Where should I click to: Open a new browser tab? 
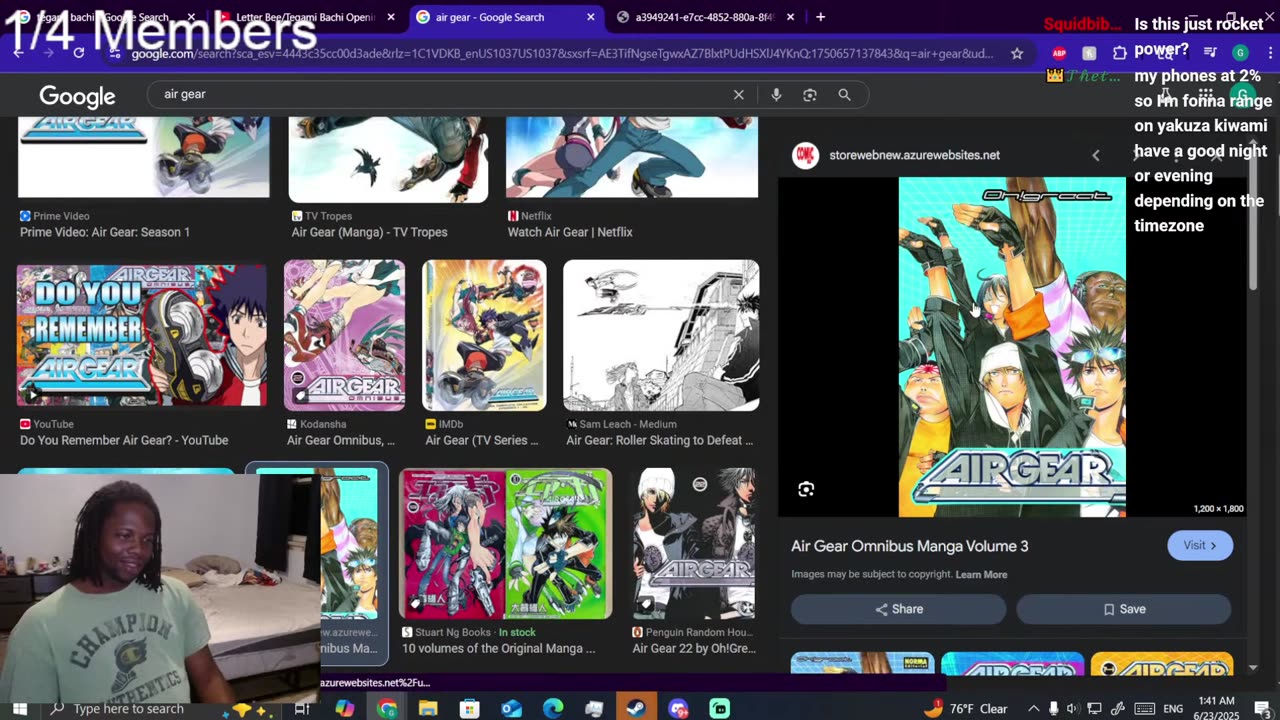click(x=820, y=17)
